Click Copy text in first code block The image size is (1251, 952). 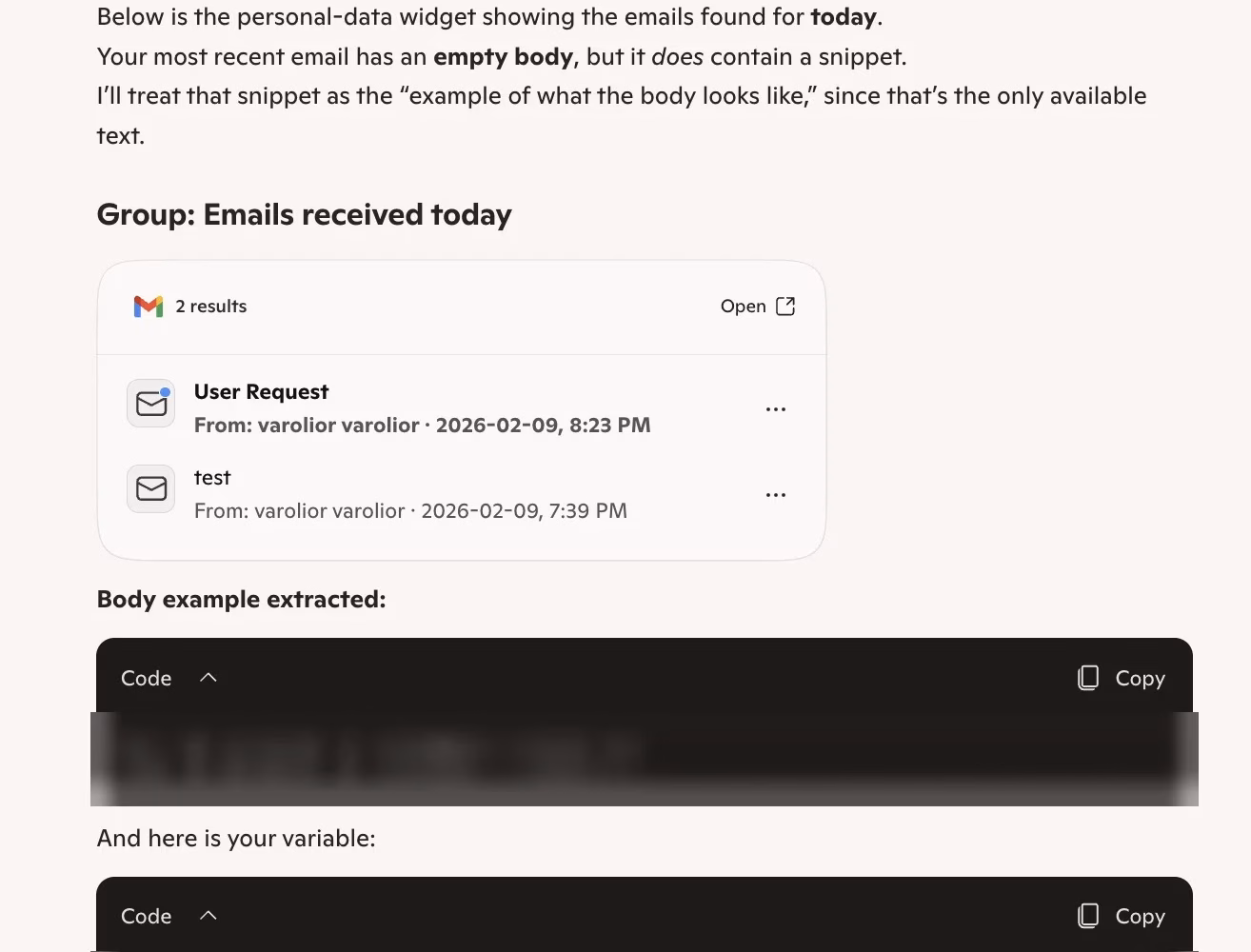tap(1141, 678)
